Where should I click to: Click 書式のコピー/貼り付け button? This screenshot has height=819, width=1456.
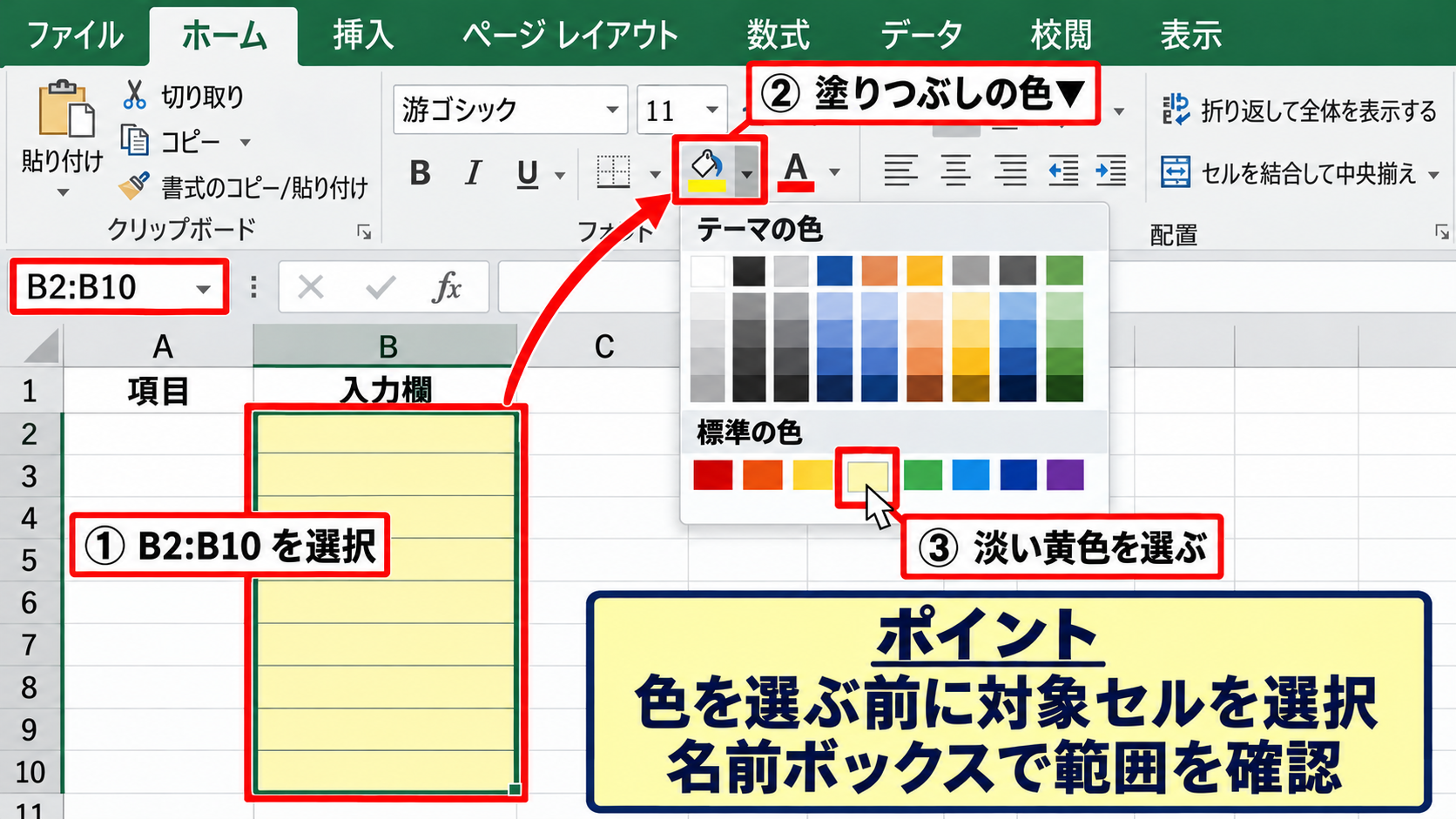tap(244, 186)
